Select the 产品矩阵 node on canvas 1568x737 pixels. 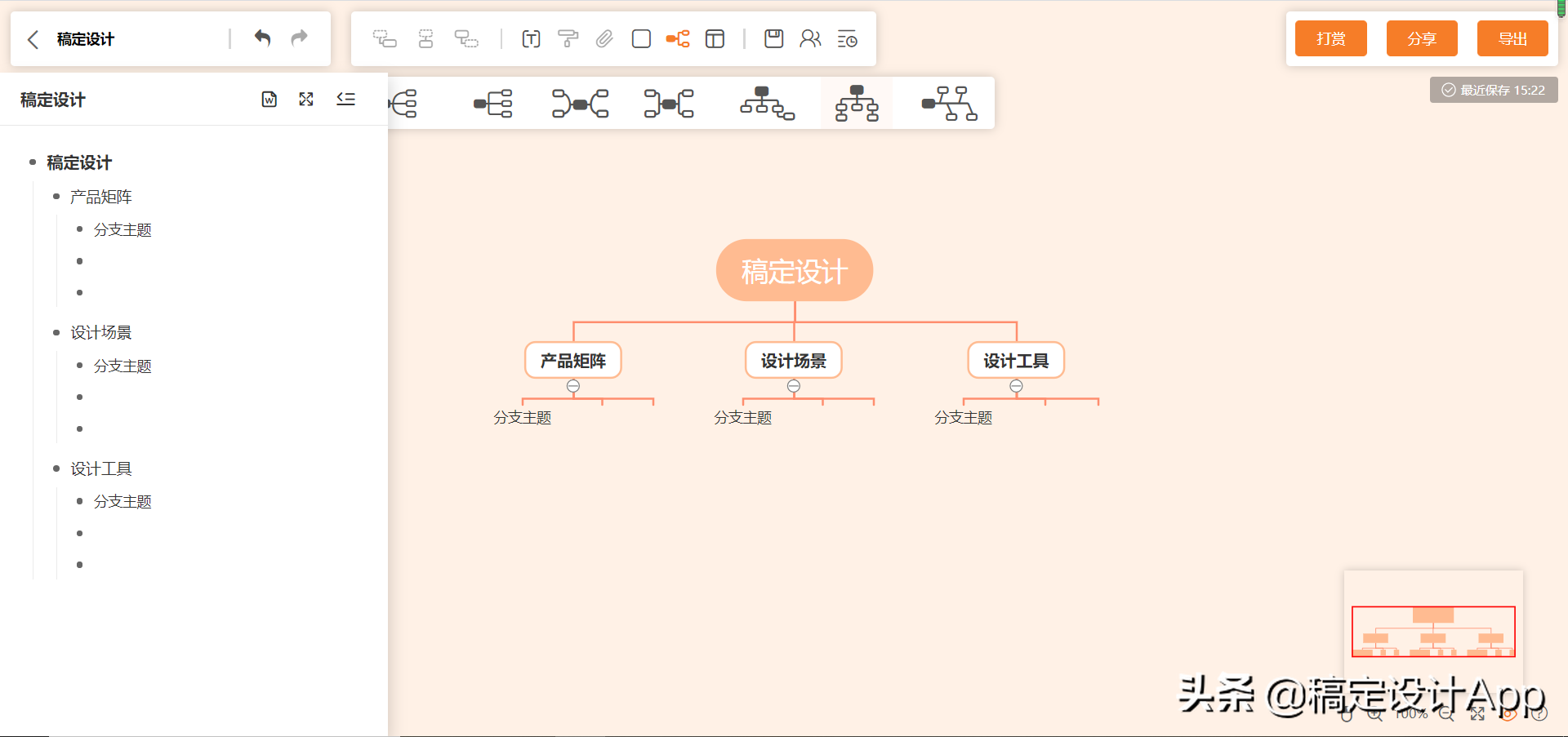click(573, 360)
